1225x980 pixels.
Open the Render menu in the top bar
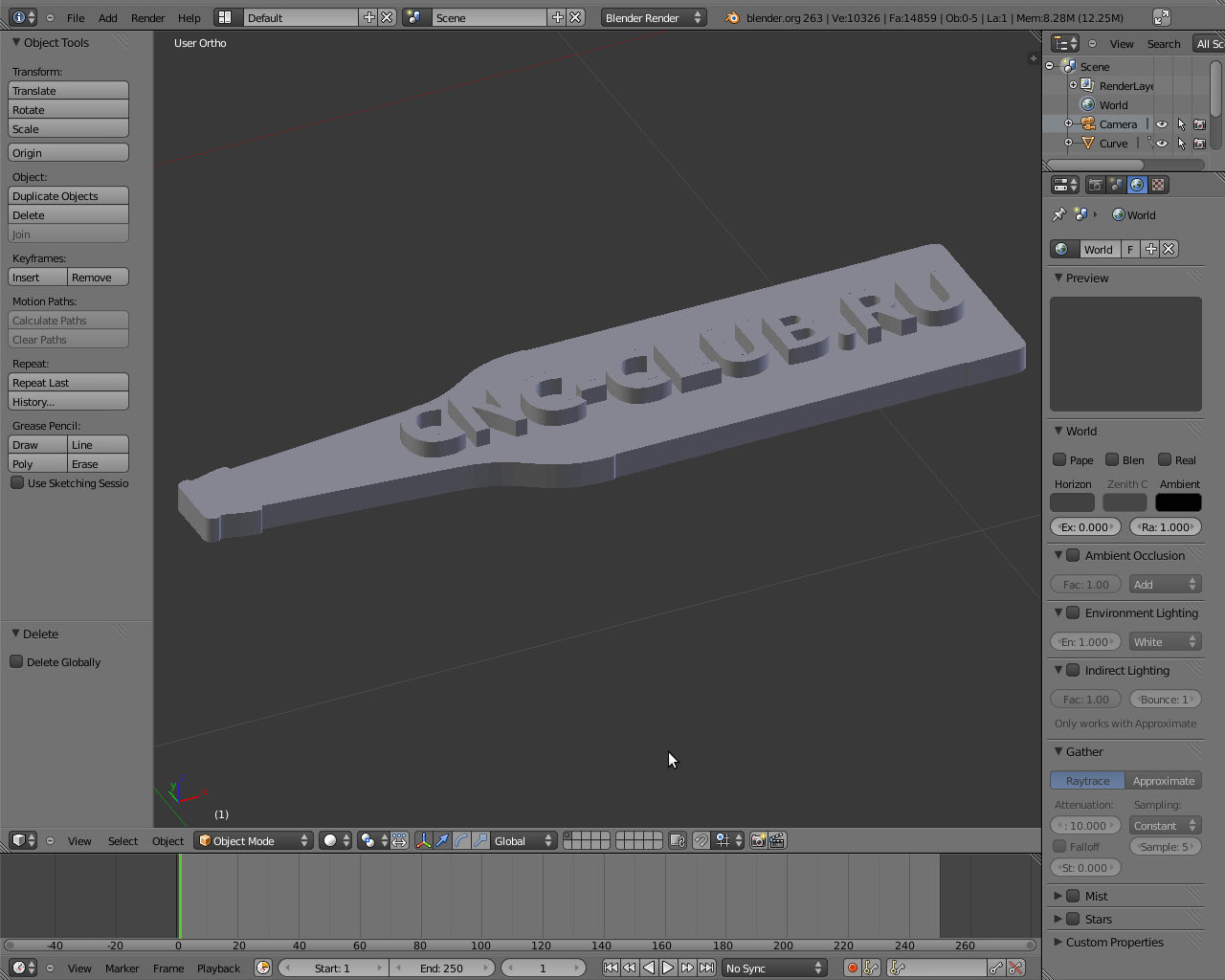point(147,17)
